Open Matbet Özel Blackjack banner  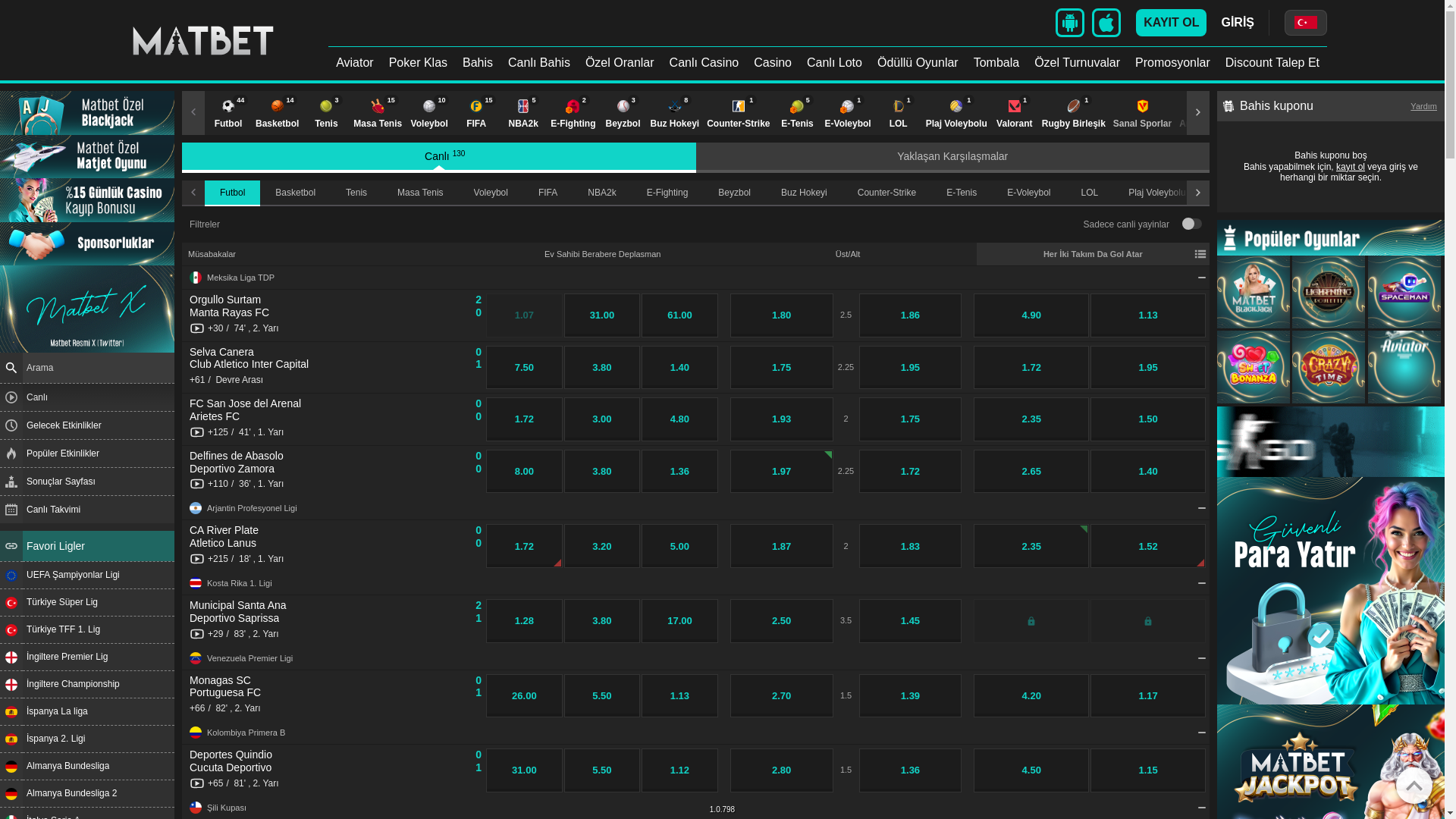click(87, 113)
